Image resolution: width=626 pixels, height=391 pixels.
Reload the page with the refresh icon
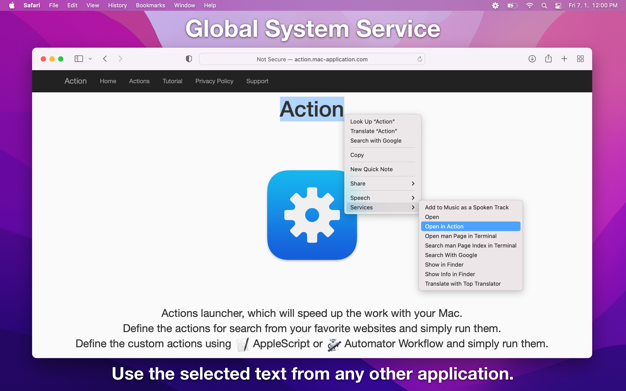420,59
